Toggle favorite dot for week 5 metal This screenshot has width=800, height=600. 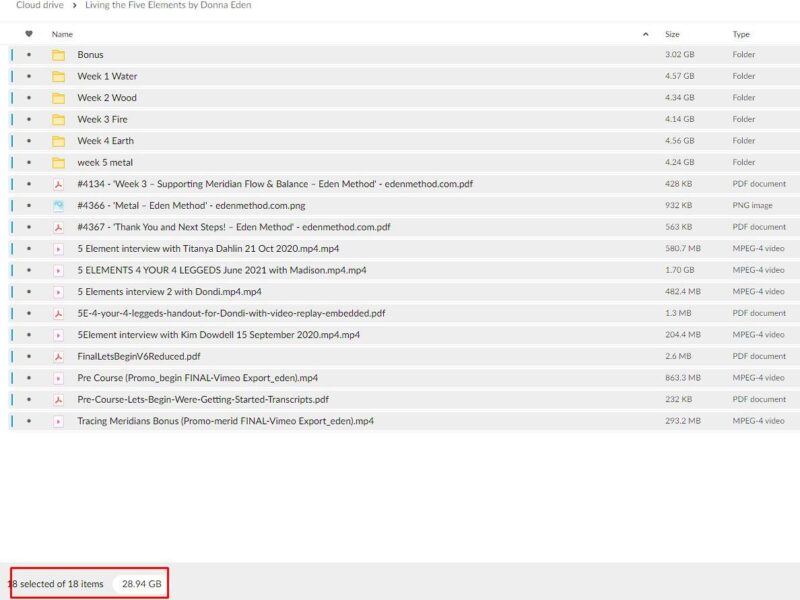click(x=29, y=163)
